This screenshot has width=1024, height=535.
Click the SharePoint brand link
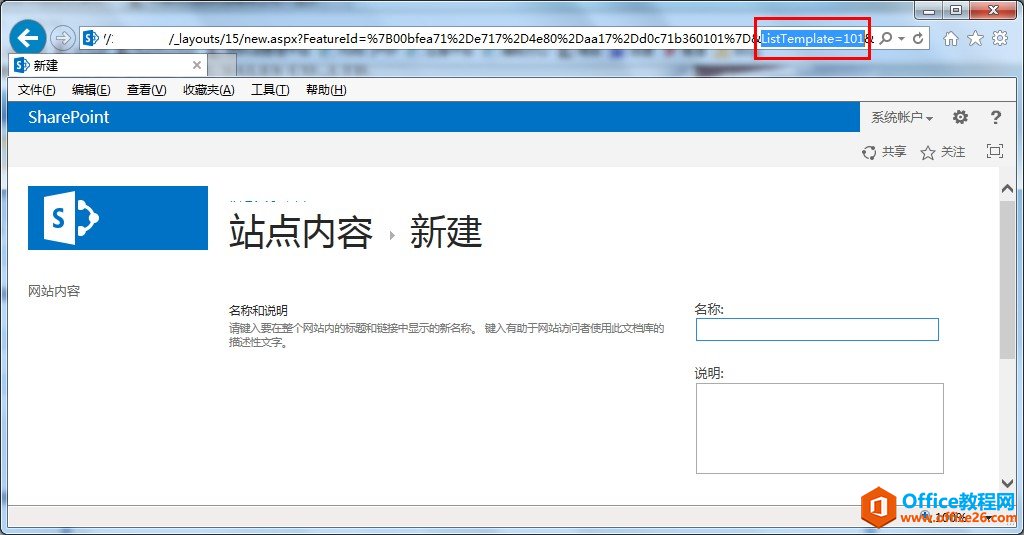click(x=69, y=117)
